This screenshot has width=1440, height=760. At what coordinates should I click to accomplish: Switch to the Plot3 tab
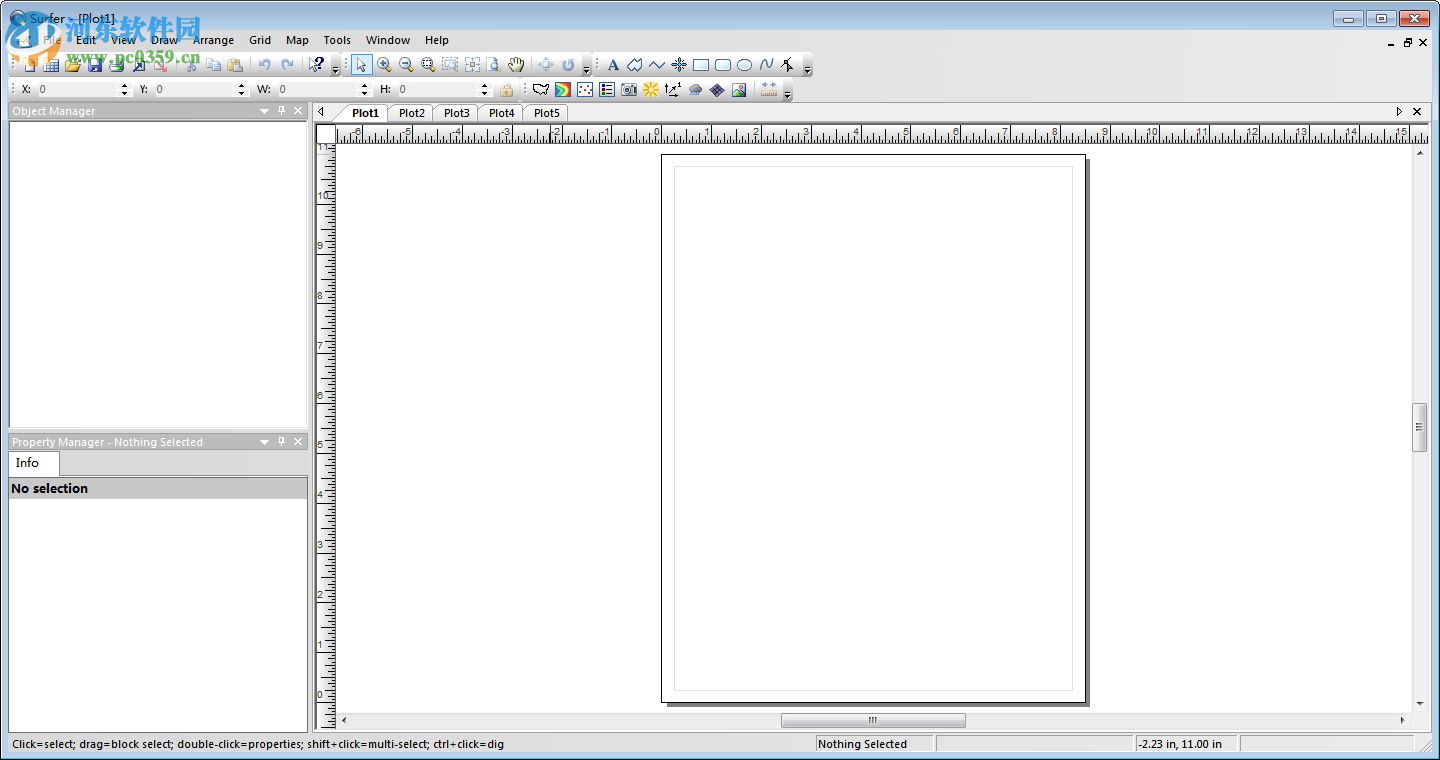(x=456, y=113)
